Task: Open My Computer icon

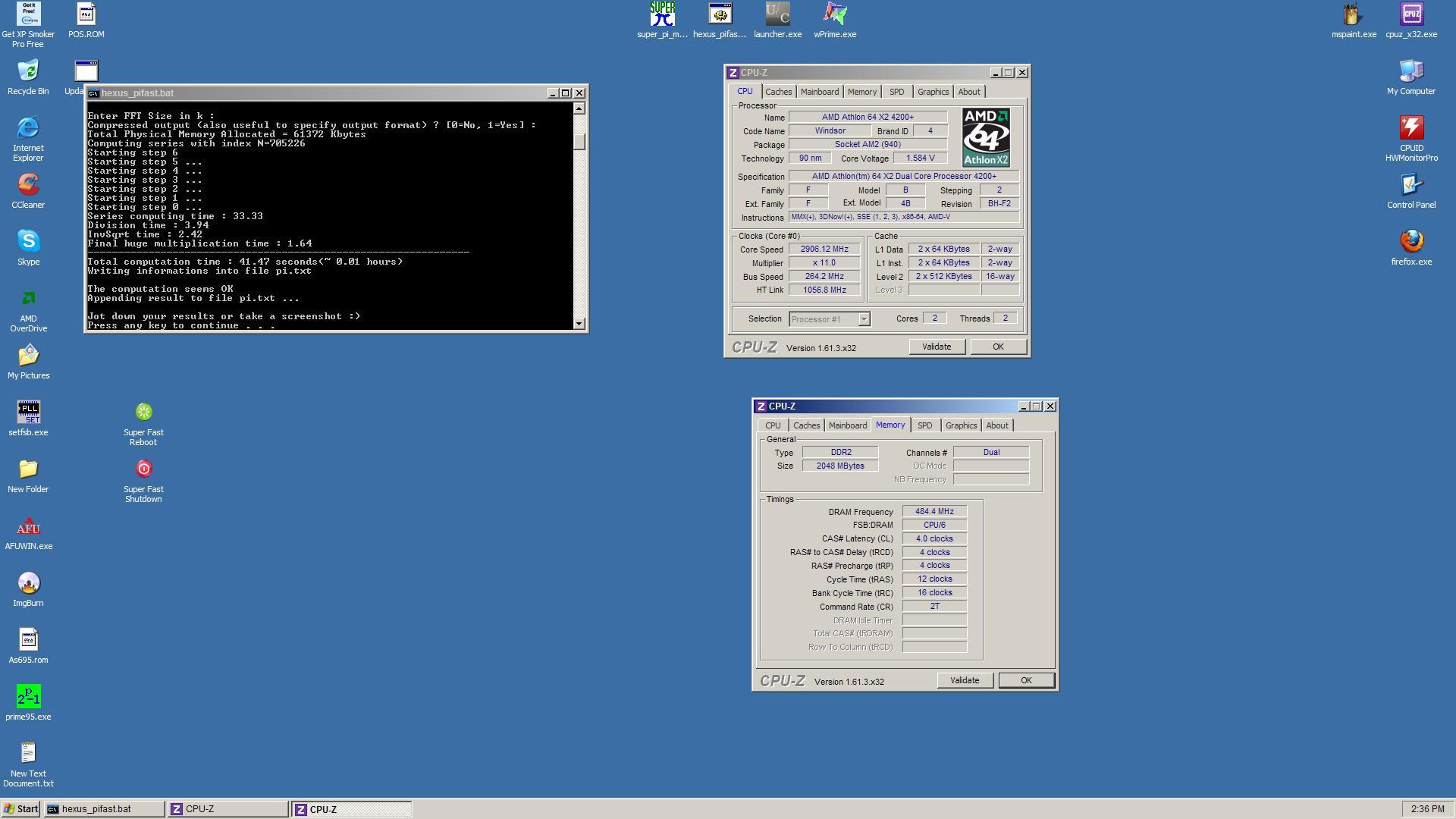Action: point(1411,77)
